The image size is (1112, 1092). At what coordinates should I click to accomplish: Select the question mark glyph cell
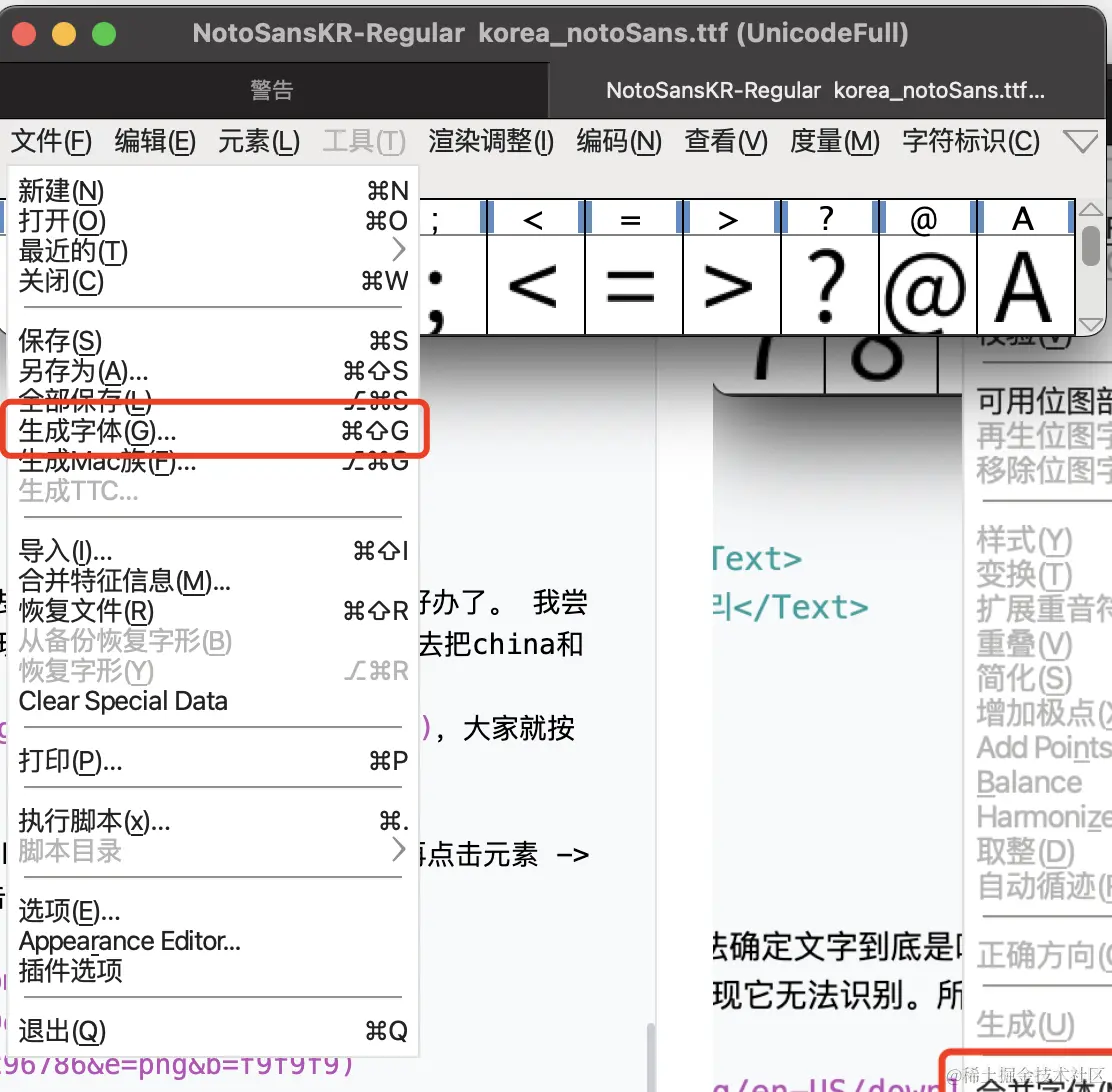click(x=829, y=284)
